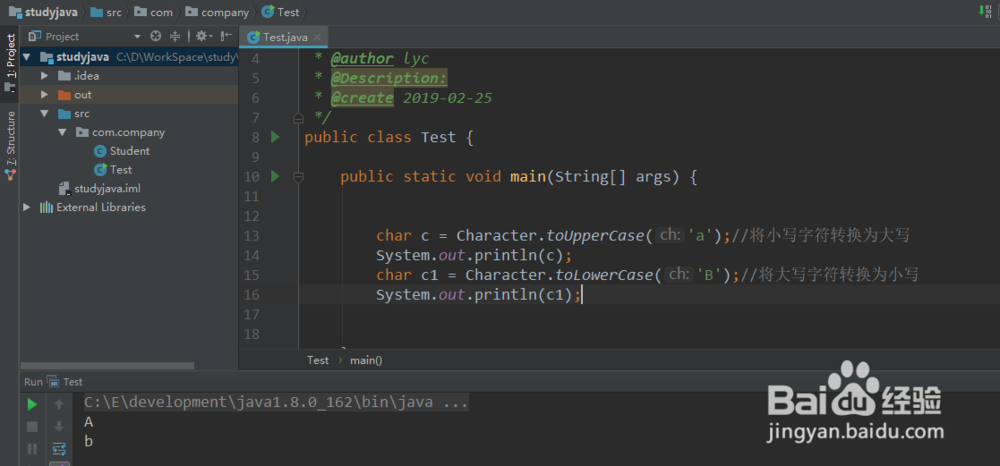Toggle the 1: Project side tab
Screen dimensions: 1000x466
tap(10, 62)
